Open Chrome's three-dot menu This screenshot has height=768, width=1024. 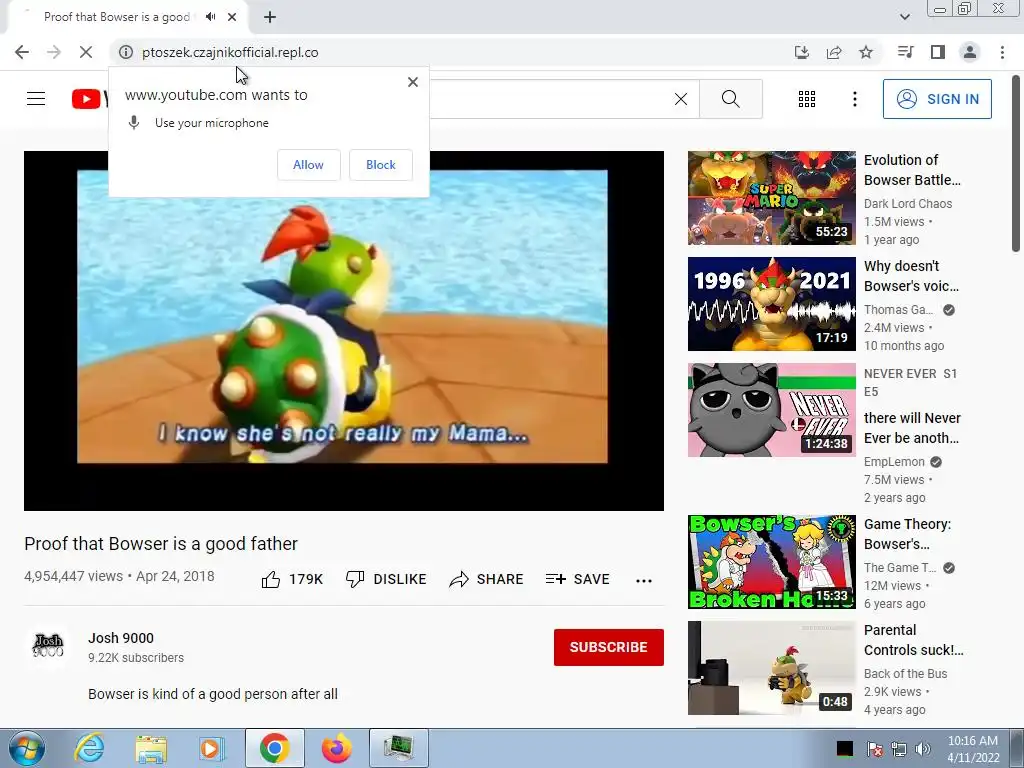tap(1002, 52)
